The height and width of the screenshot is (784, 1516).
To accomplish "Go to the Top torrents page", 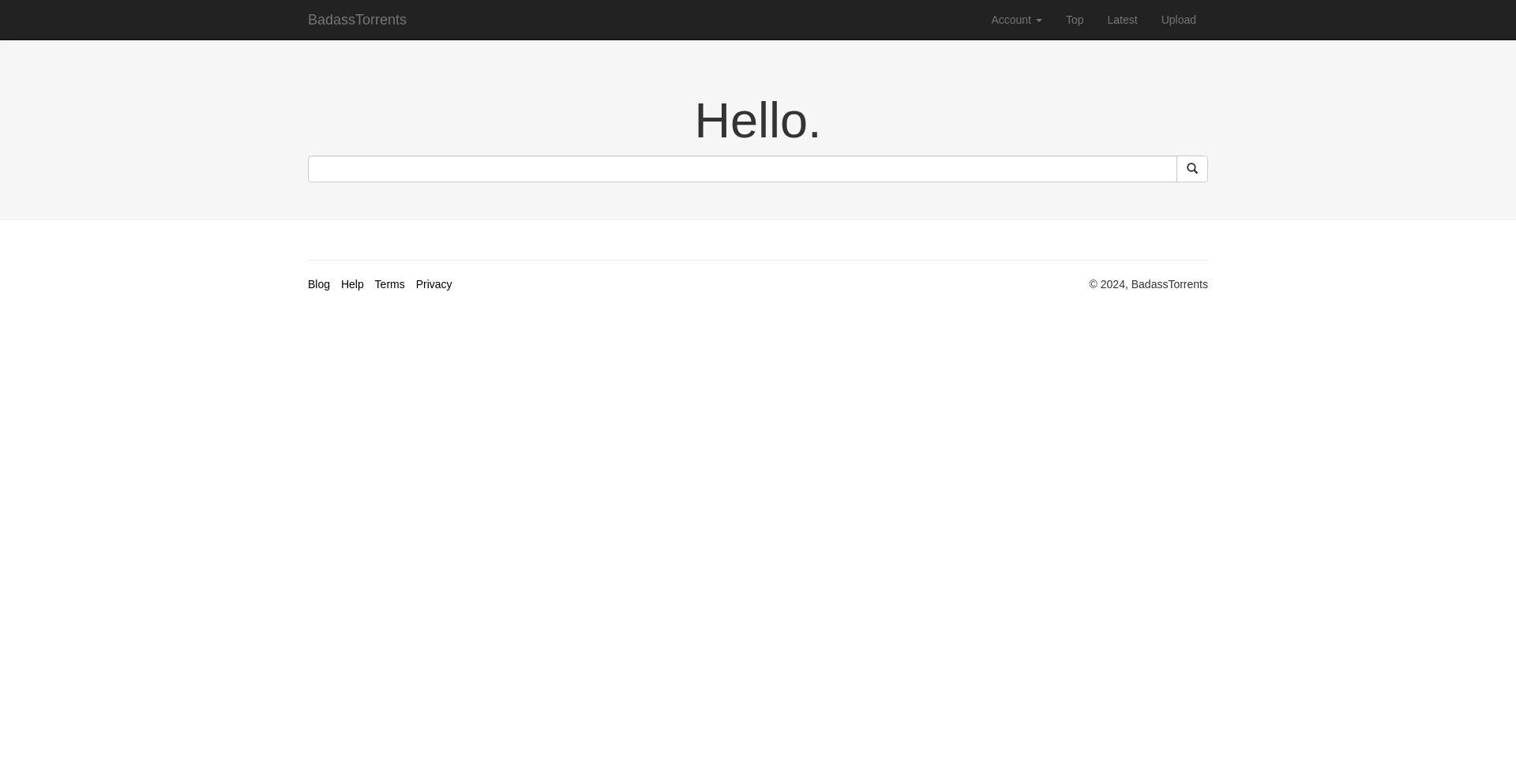I will 1074,20.
